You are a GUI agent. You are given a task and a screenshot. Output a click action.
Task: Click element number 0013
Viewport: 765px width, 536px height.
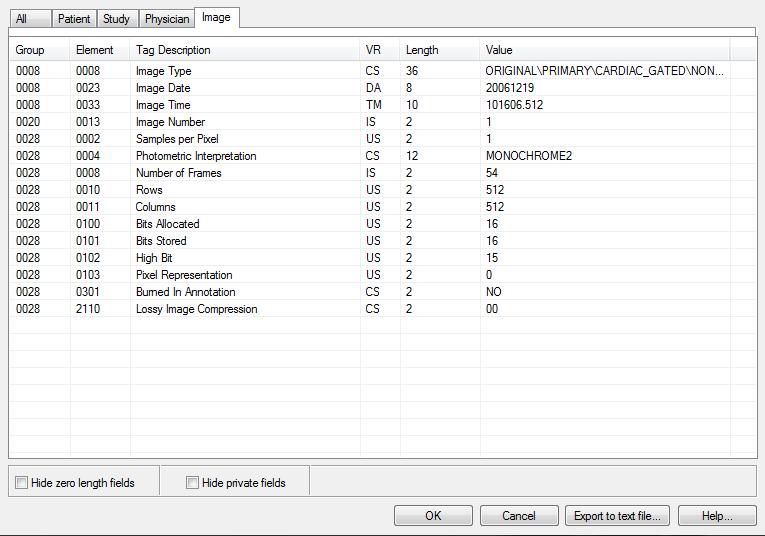click(x=88, y=122)
